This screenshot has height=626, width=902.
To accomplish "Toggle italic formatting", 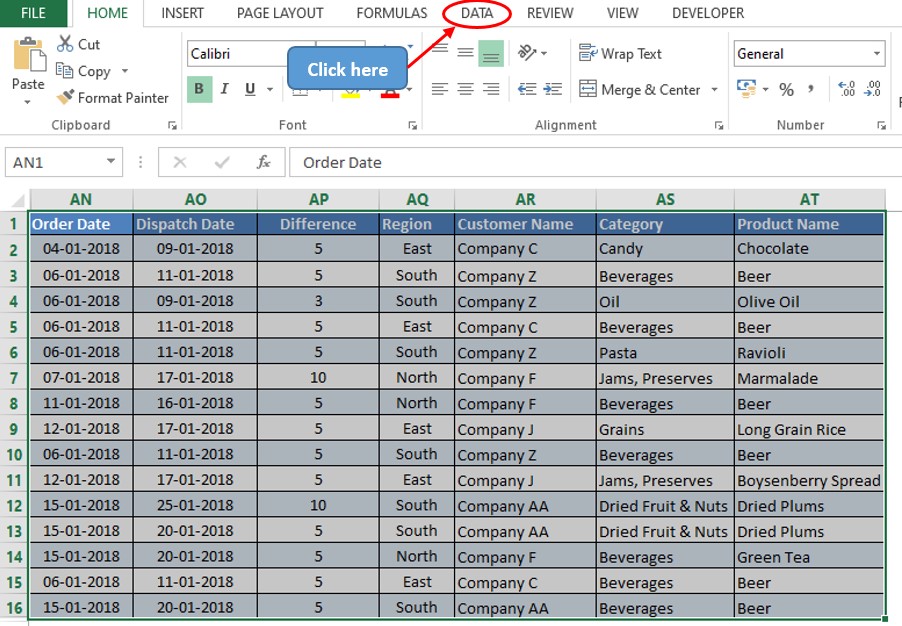I will point(224,88).
